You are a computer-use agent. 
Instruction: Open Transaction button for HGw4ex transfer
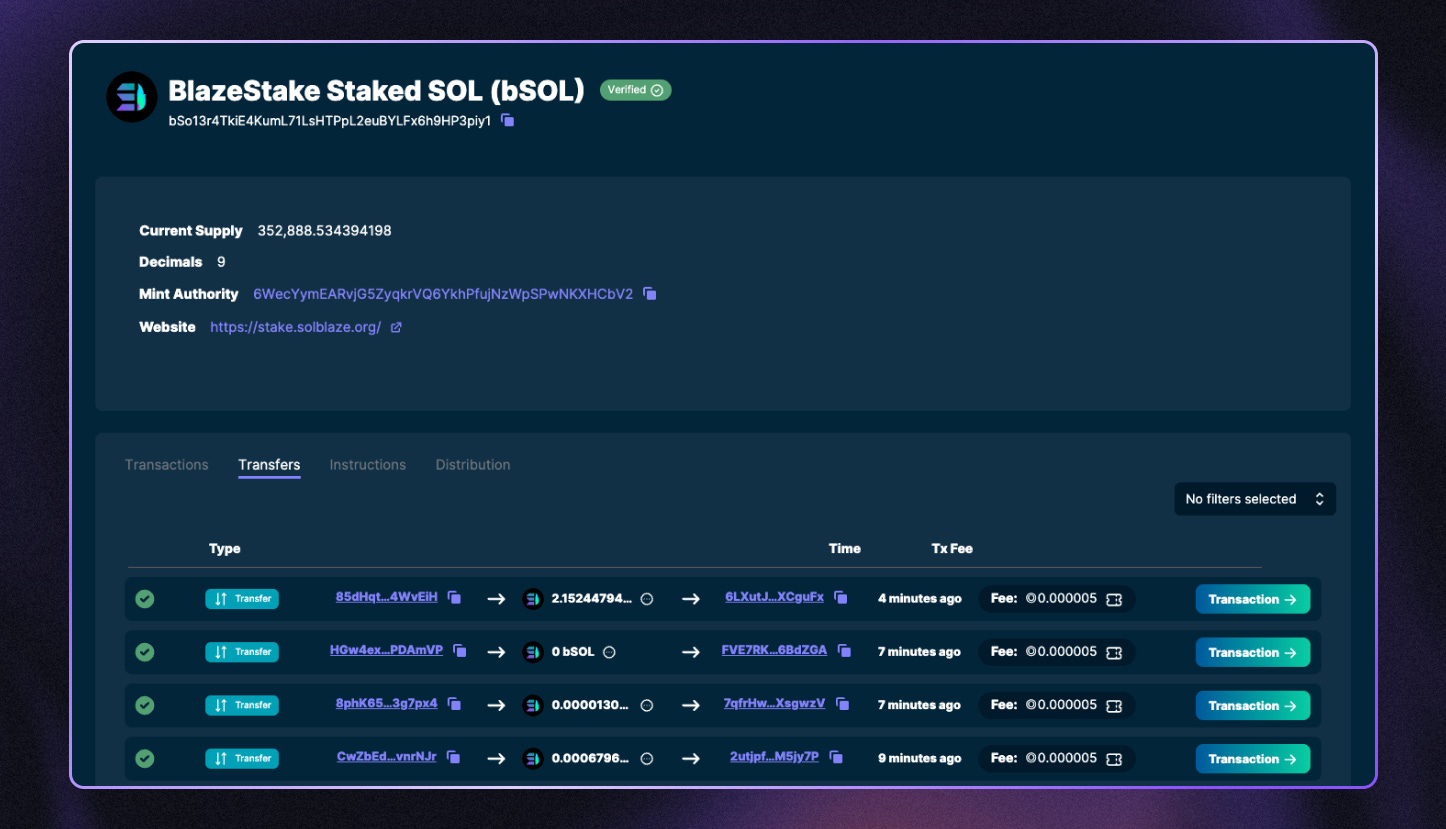tap(1253, 652)
